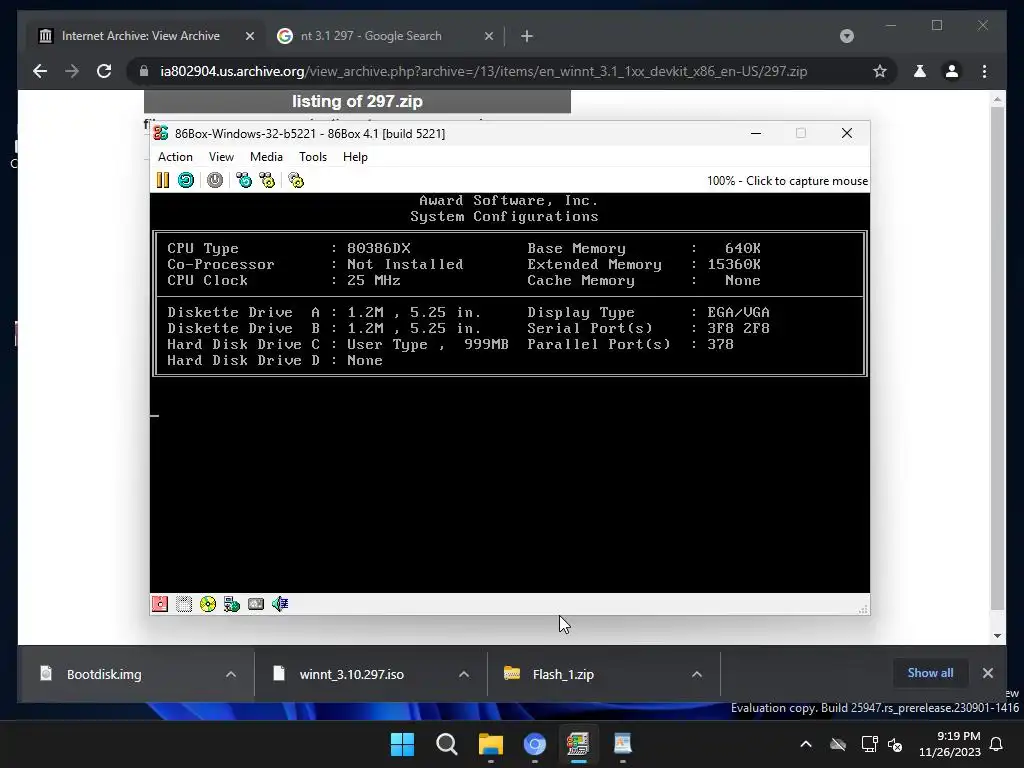The width and height of the screenshot is (1024, 768).
Task: Open taskbar clock showing 9:19 PM
Action: tap(950, 744)
